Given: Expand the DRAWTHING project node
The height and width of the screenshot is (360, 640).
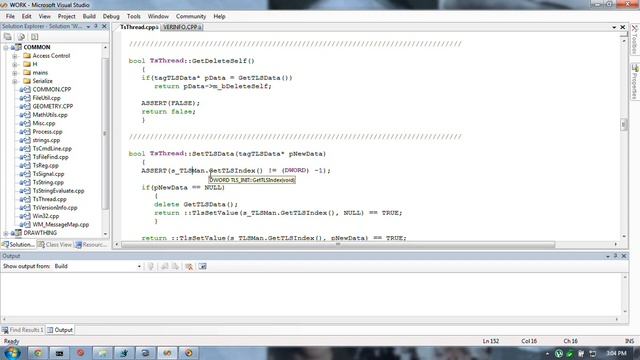Looking at the screenshot, I should click(x=6, y=233).
